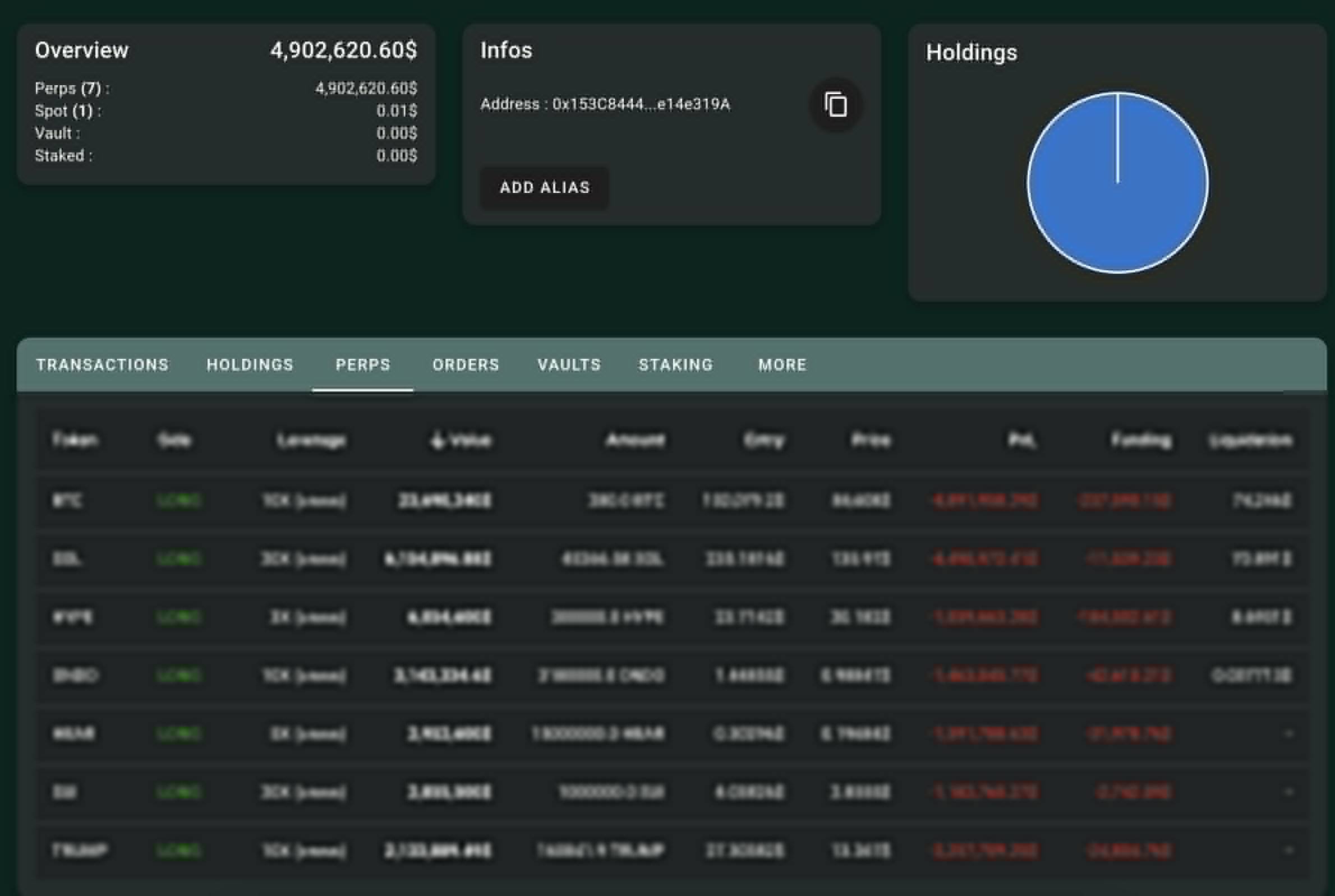Select the Perps tab
Image resolution: width=1335 pixels, height=896 pixels.
[x=363, y=364]
